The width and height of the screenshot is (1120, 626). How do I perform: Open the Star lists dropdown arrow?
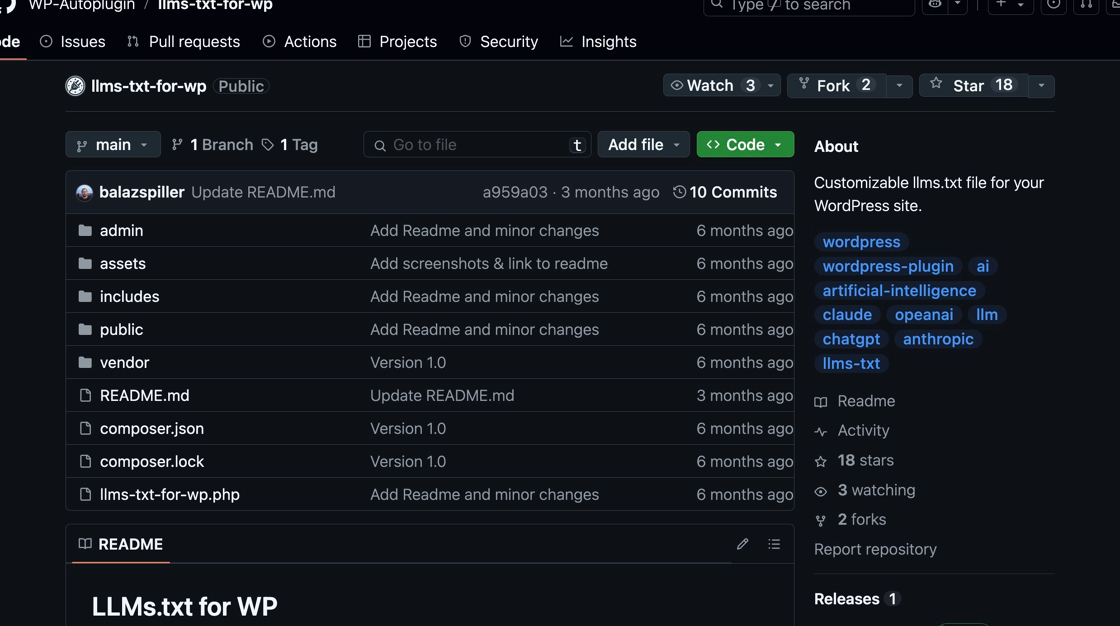1041,86
